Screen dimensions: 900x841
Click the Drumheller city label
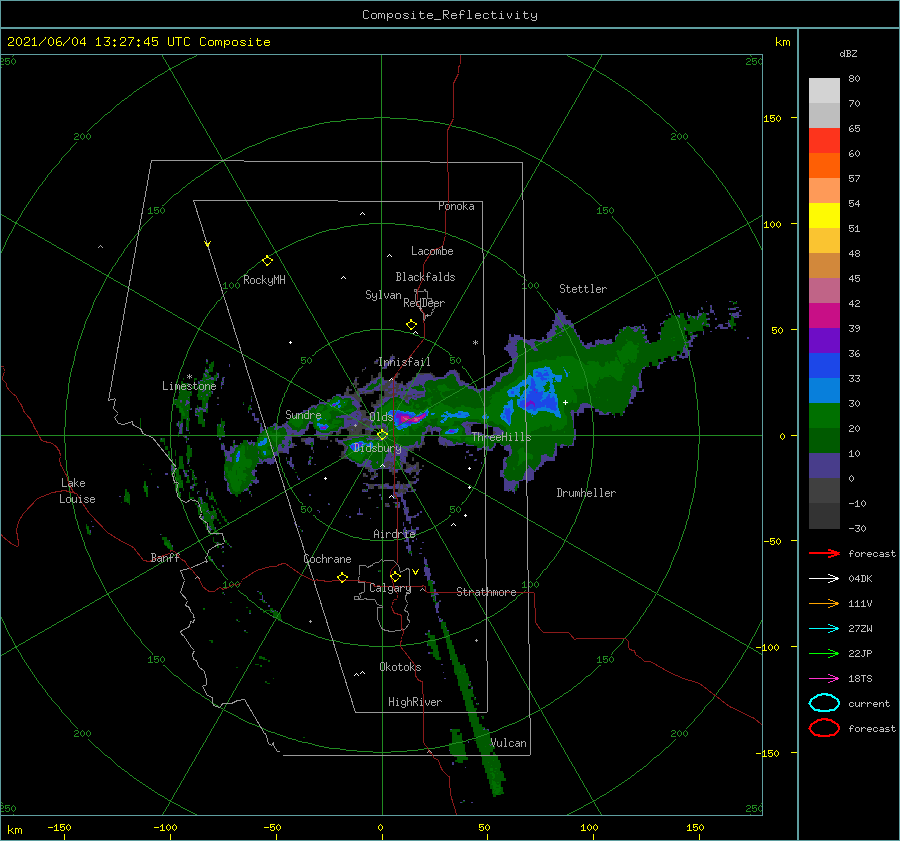586,493
